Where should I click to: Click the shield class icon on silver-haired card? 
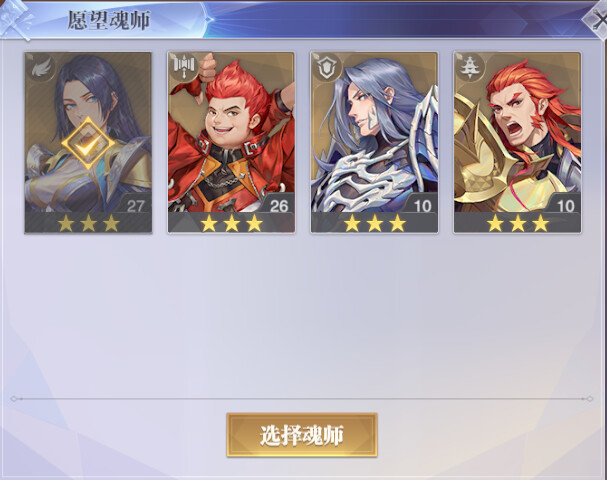pos(328,67)
